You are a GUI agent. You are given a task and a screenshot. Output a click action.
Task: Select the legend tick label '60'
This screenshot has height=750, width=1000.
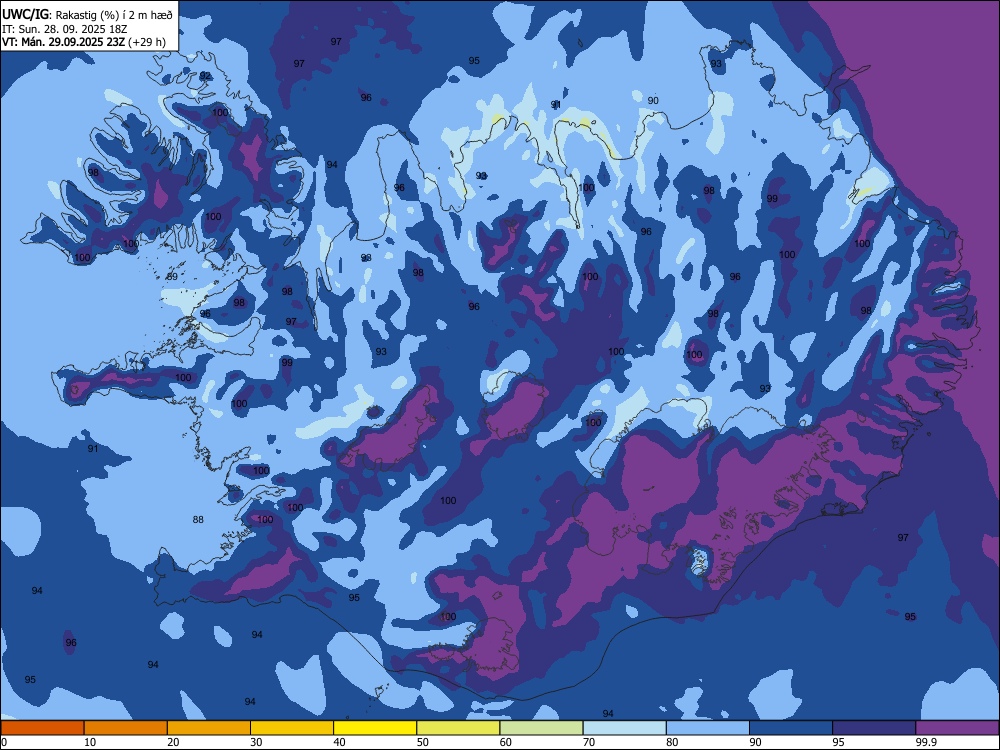pos(506,742)
